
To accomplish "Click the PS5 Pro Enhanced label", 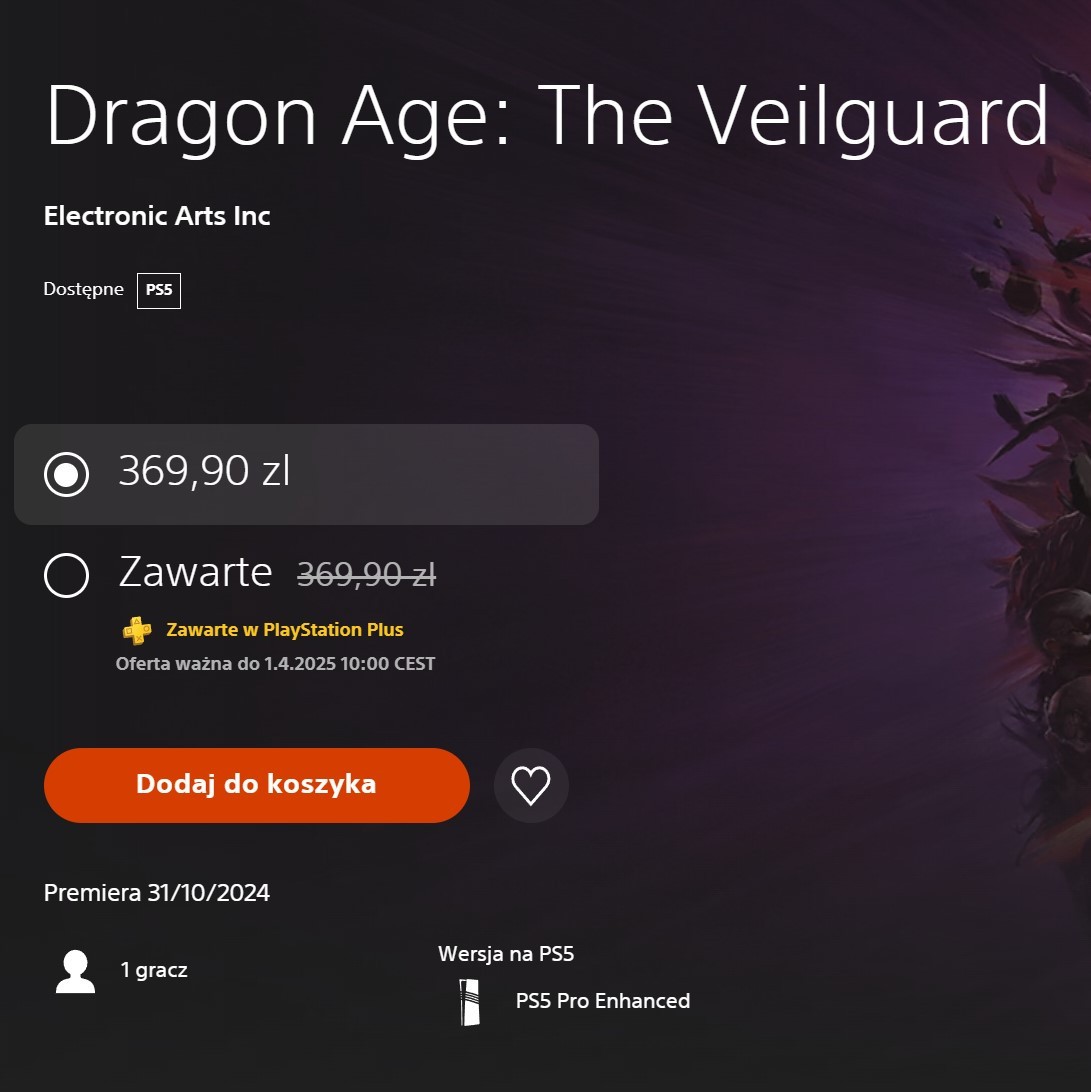I will coord(603,1001).
